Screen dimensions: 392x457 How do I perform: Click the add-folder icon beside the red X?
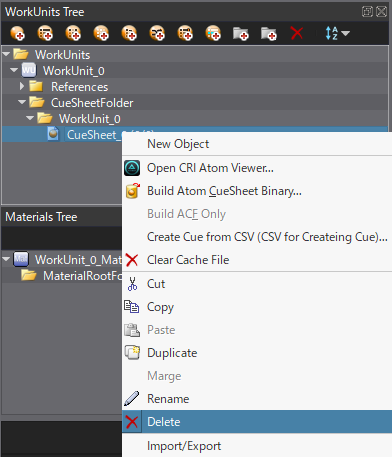pos(269,33)
